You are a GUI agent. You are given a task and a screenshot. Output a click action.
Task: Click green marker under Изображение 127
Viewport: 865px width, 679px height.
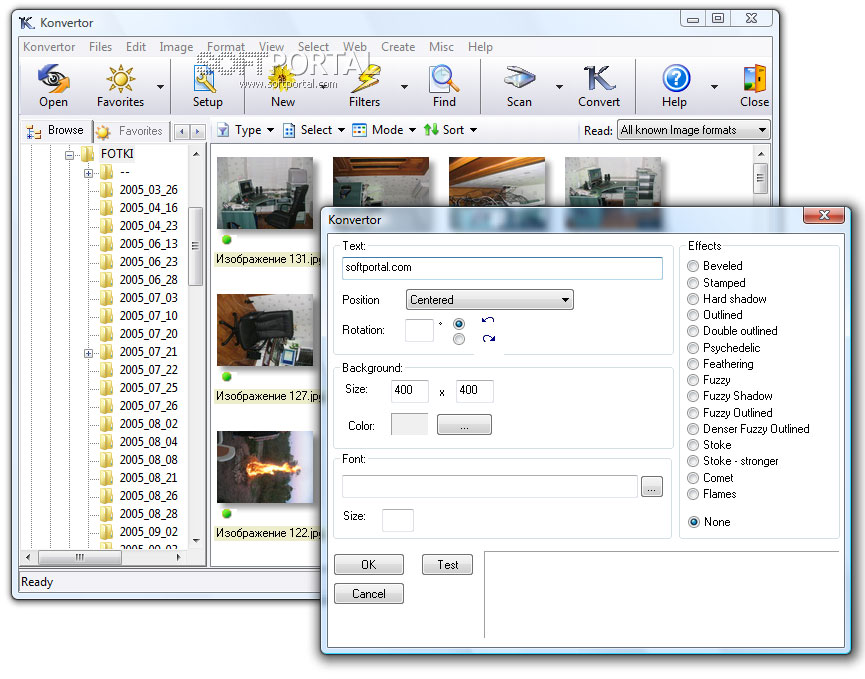pos(226,377)
